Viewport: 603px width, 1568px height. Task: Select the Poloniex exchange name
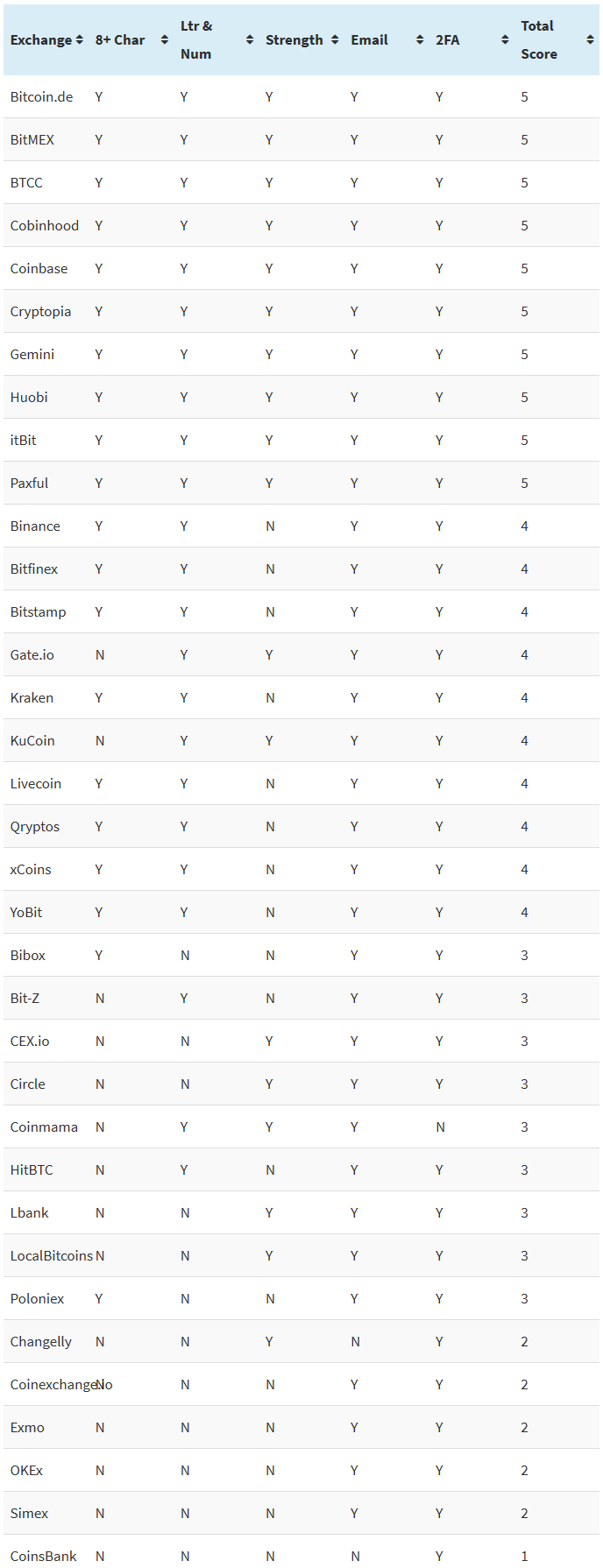point(37,1299)
